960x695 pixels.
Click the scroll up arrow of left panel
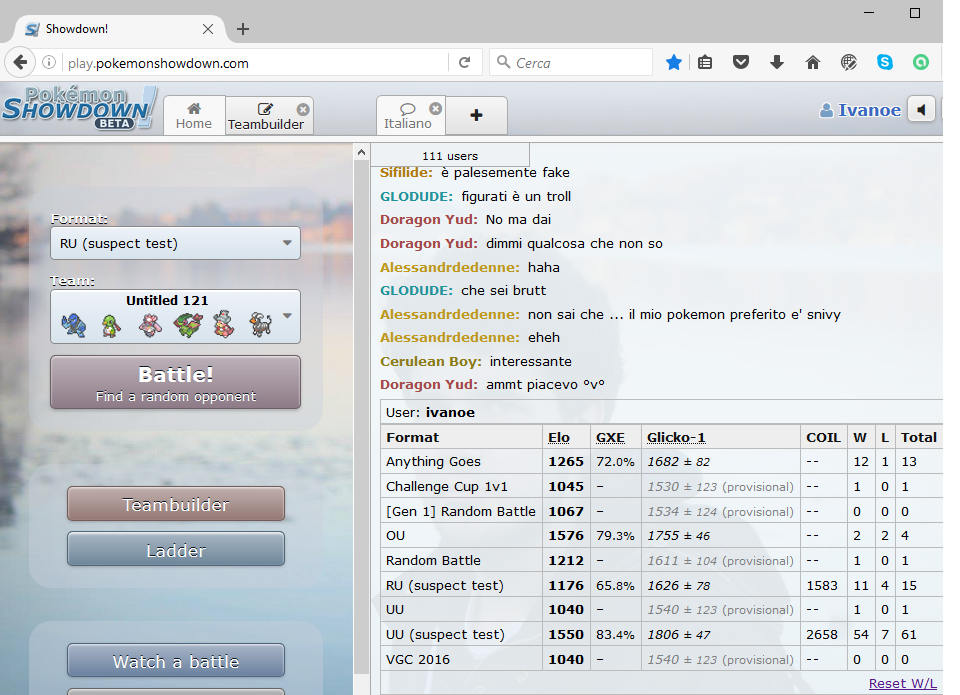pos(361,152)
